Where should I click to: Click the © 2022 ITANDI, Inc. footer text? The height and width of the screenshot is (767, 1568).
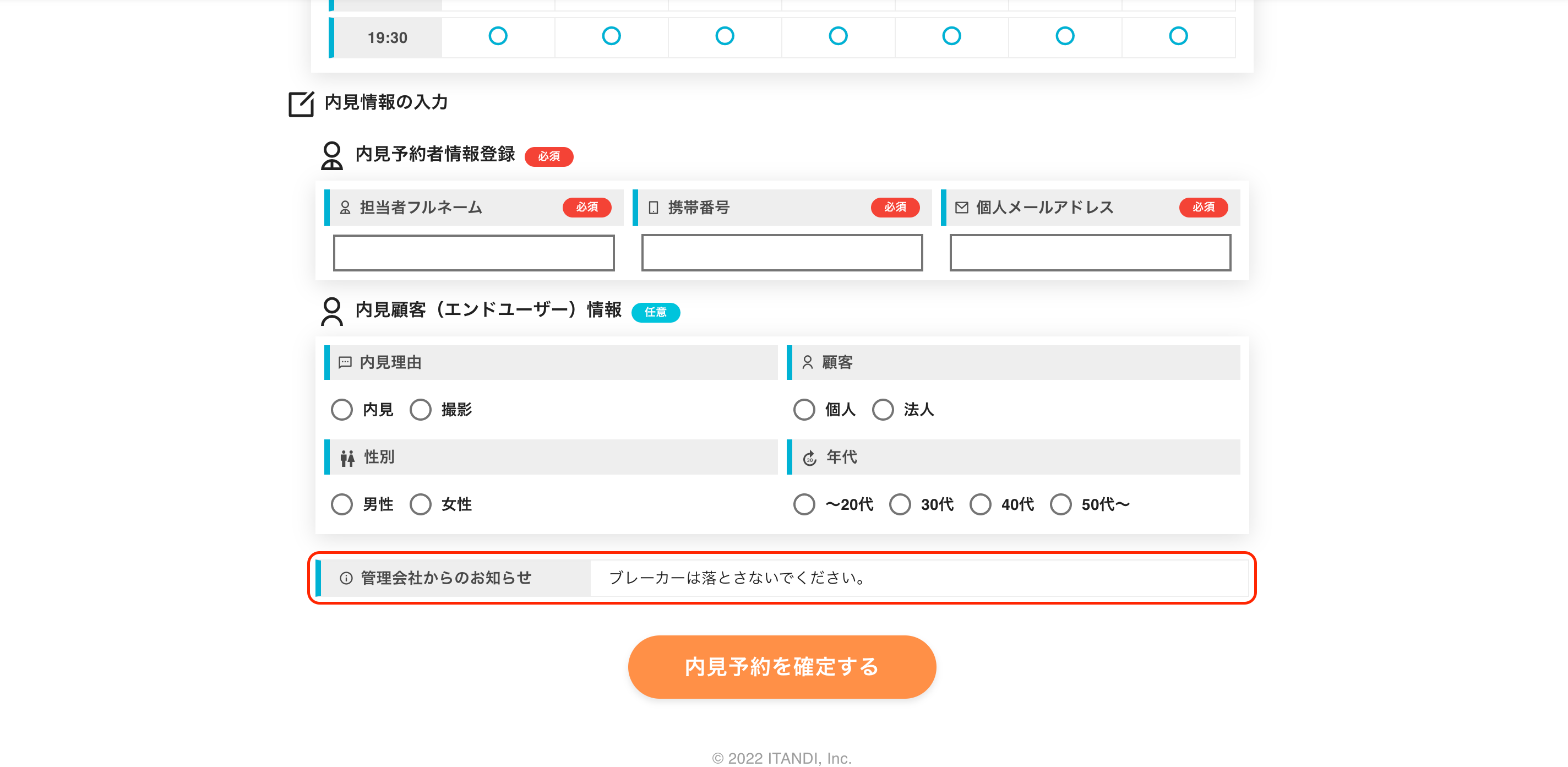(x=782, y=758)
